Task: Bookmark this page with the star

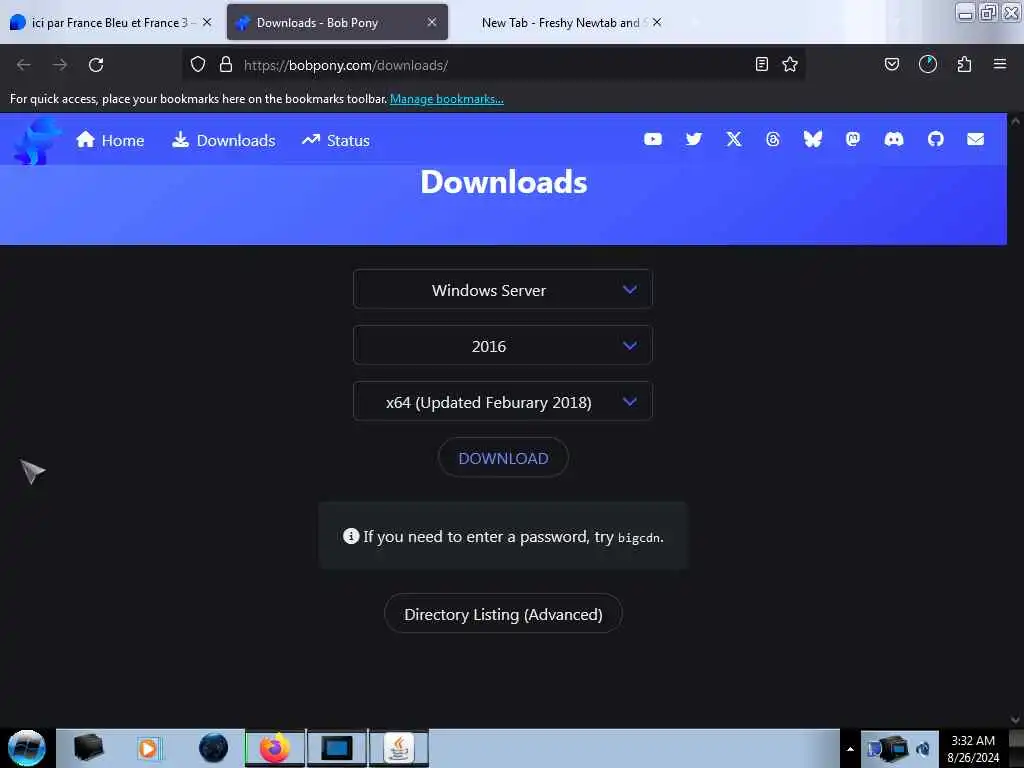Action: point(790,64)
